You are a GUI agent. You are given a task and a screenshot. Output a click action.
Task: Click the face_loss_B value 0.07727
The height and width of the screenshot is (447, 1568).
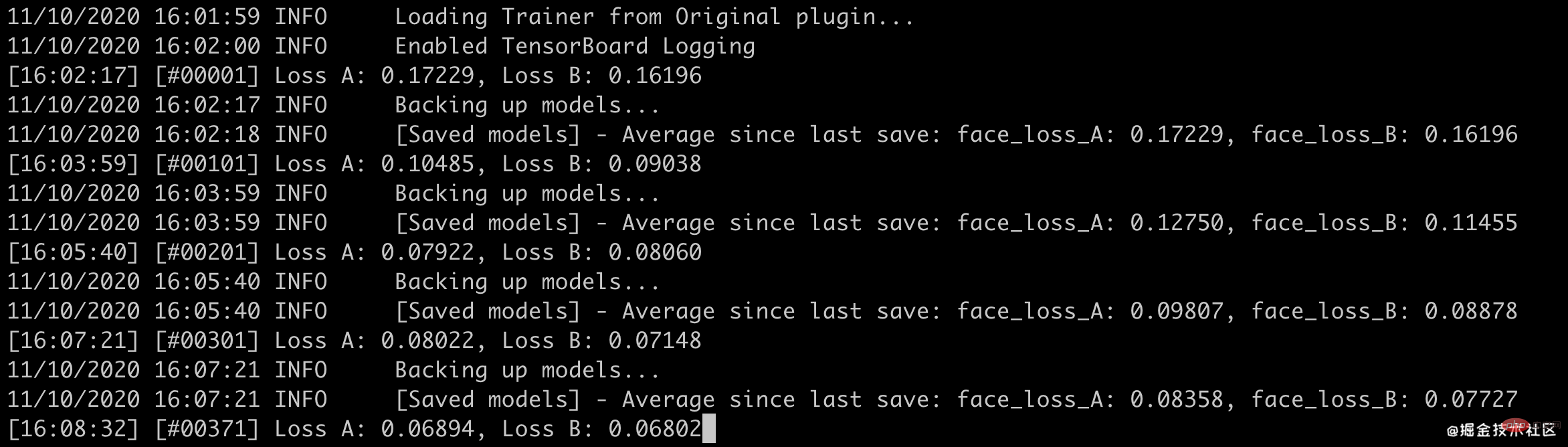pyautogui.click(x=1470, y=399)
